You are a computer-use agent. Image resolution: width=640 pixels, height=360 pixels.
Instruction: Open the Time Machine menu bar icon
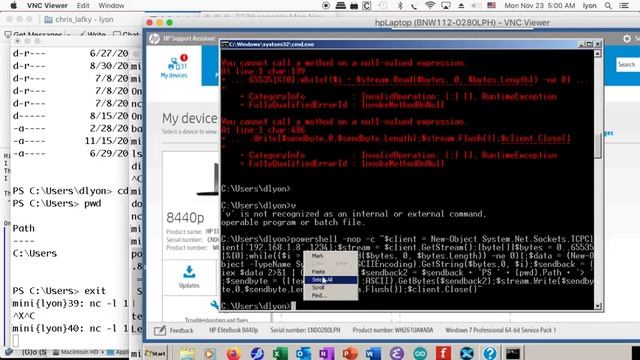pos(383,6)
